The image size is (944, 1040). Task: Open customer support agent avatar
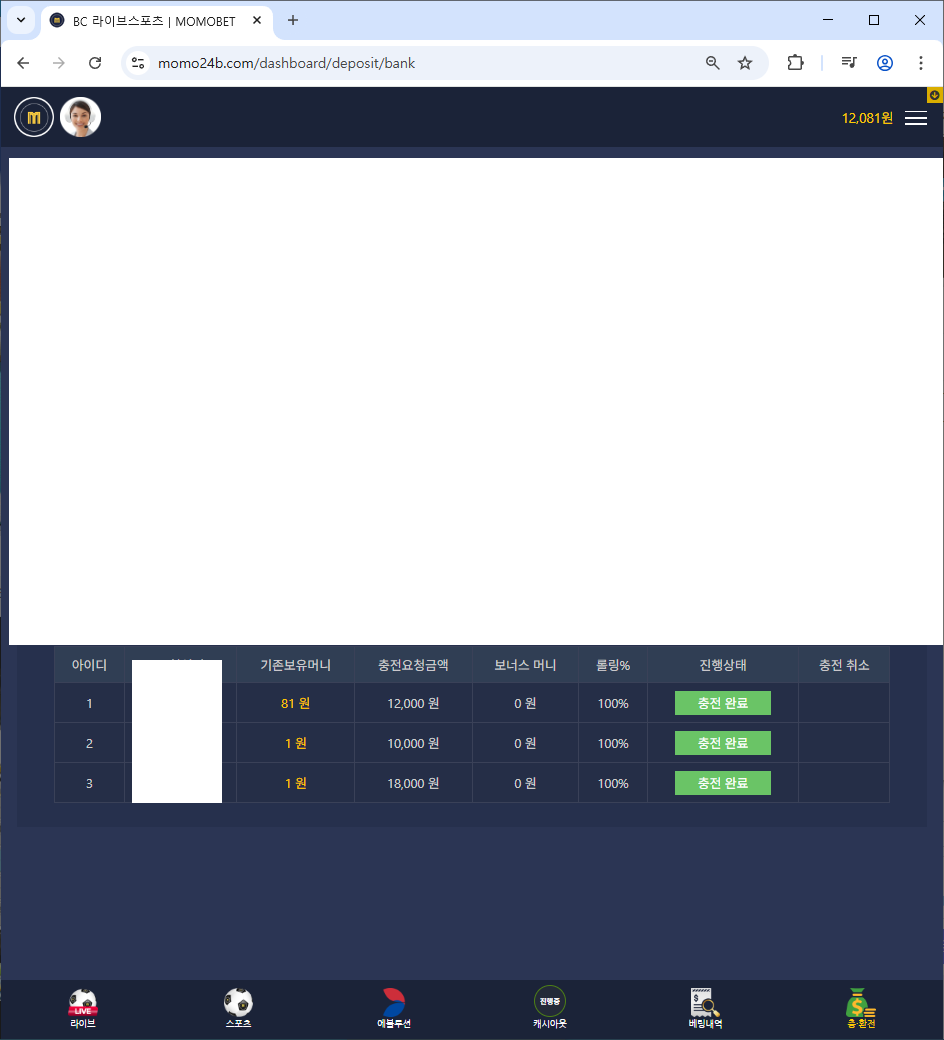[81, 117]
